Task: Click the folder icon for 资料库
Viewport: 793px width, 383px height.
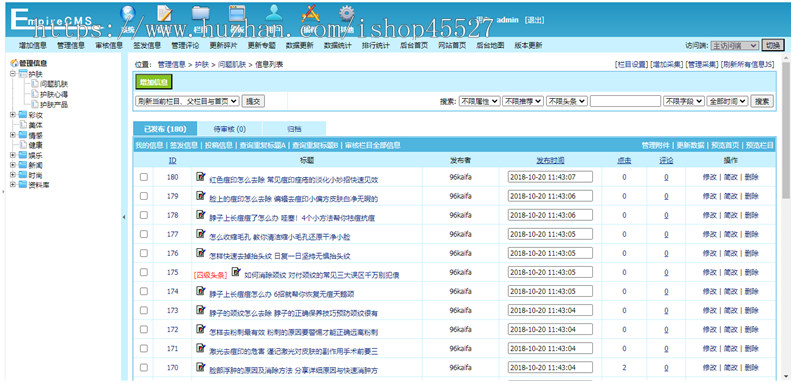Action: pyautogui.click(x=22, y=185)
